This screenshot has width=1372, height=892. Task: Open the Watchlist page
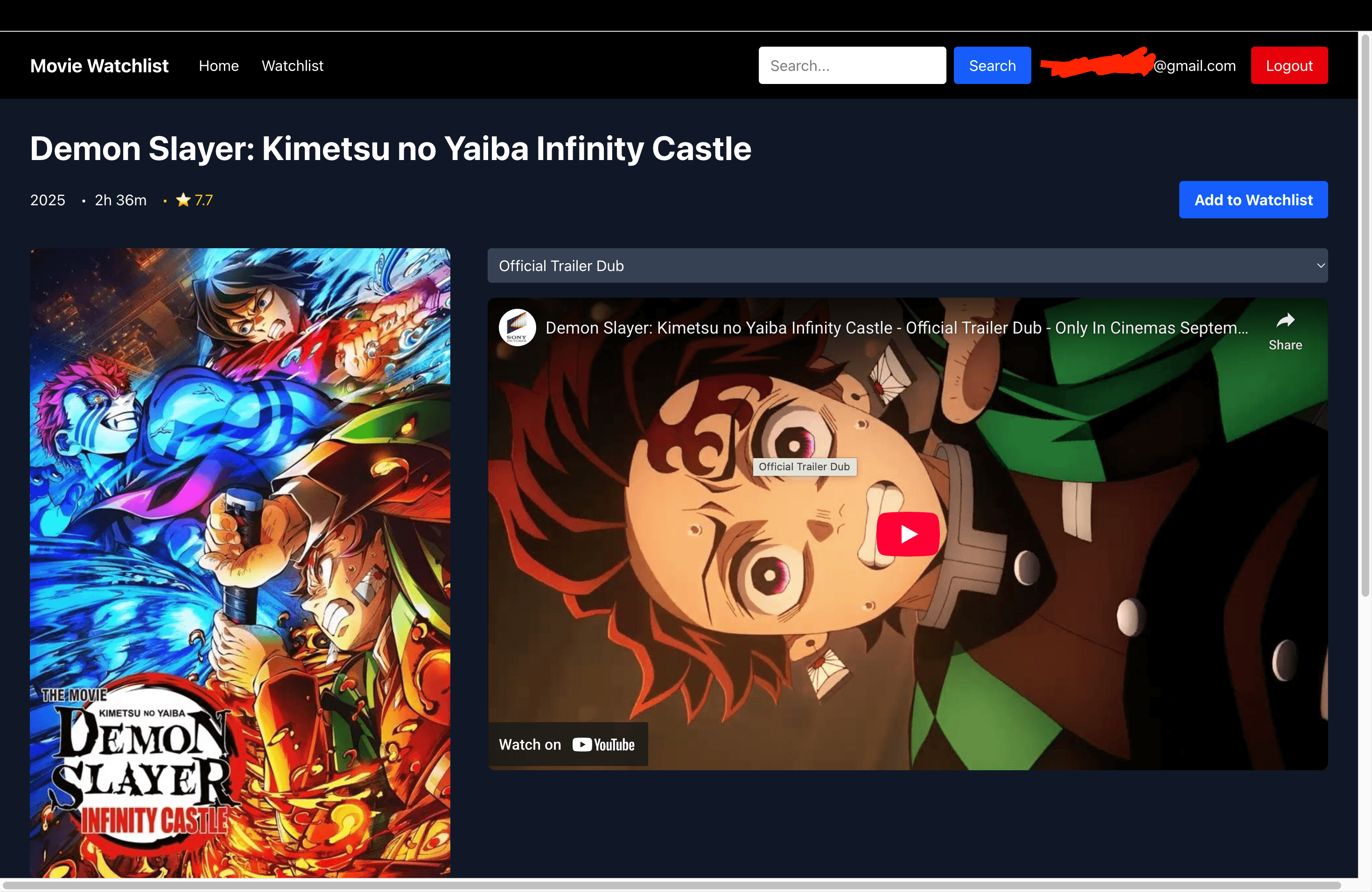coord(292,65)
